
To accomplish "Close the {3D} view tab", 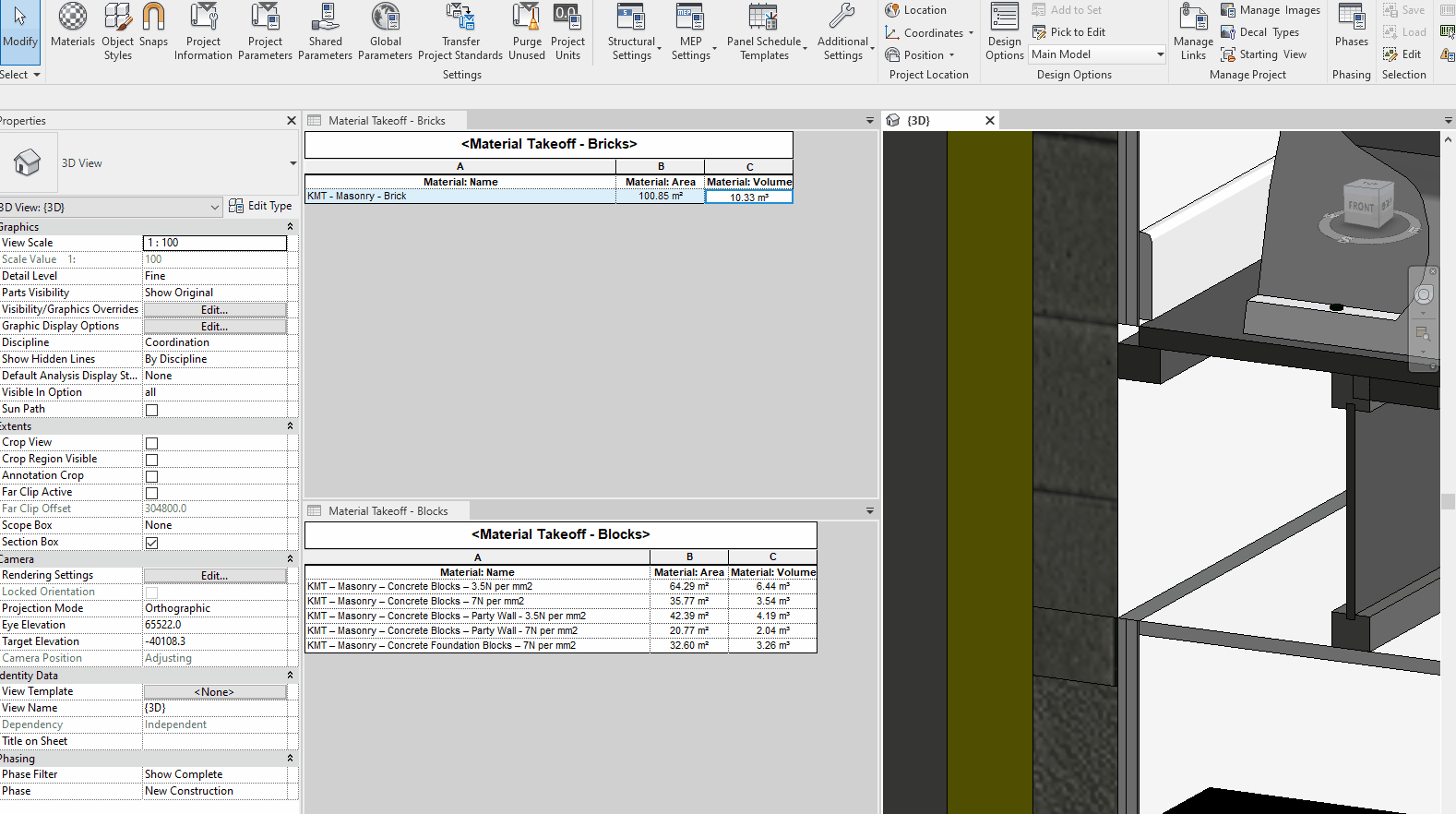I will click(x=990, y=121).
